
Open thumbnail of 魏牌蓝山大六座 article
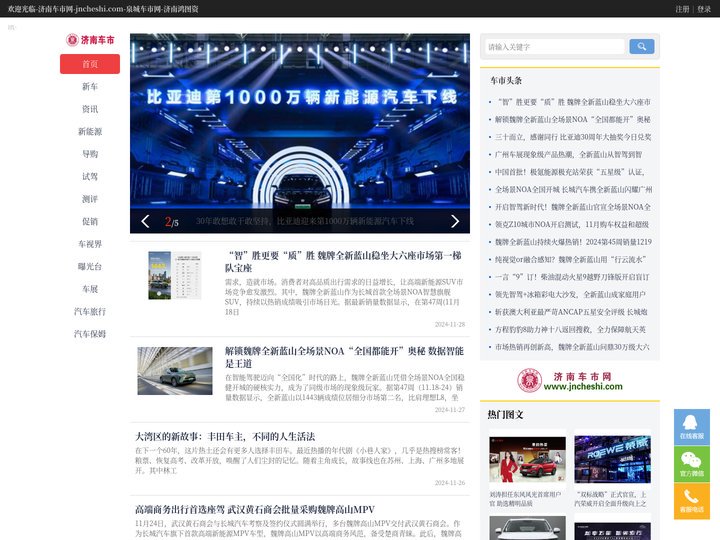174,276
